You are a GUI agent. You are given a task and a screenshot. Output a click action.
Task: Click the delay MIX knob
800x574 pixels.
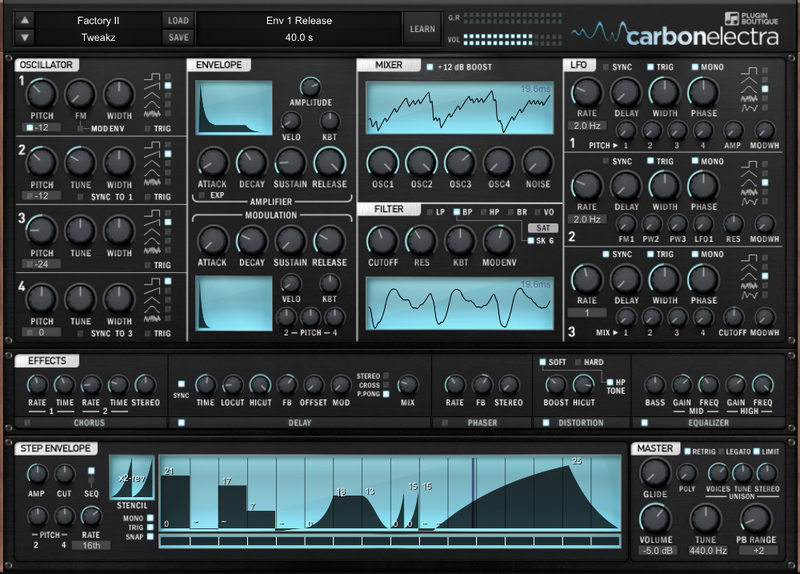[407, 384]
